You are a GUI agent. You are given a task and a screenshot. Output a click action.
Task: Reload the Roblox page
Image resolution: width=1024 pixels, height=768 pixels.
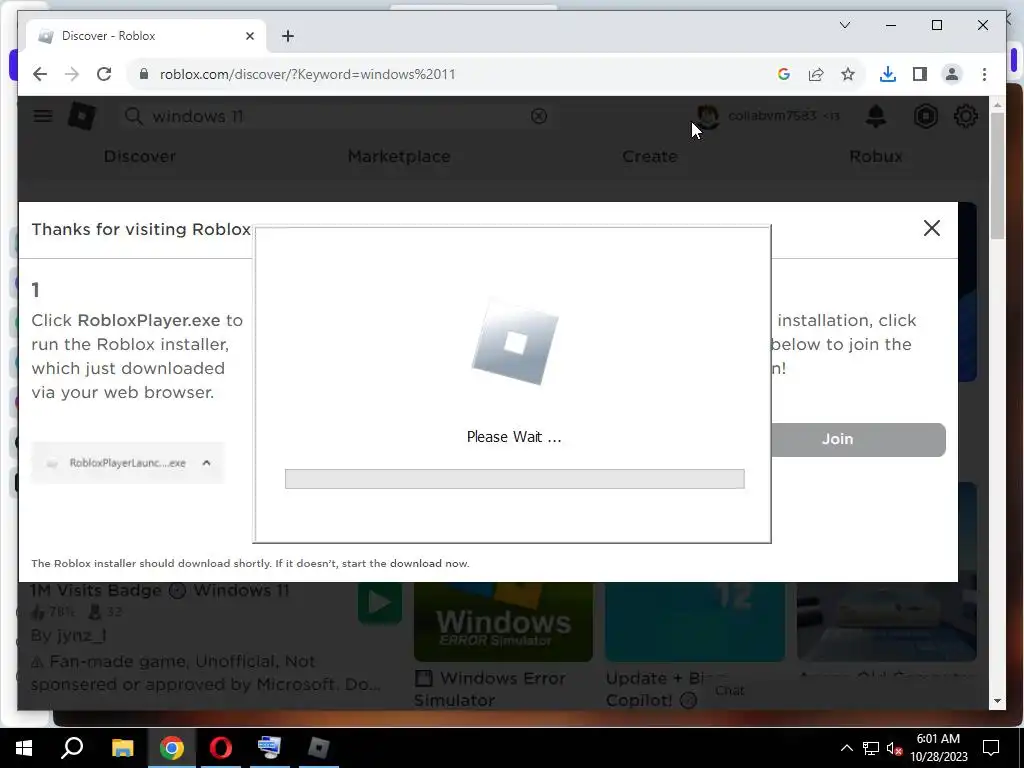click(104, 74)
